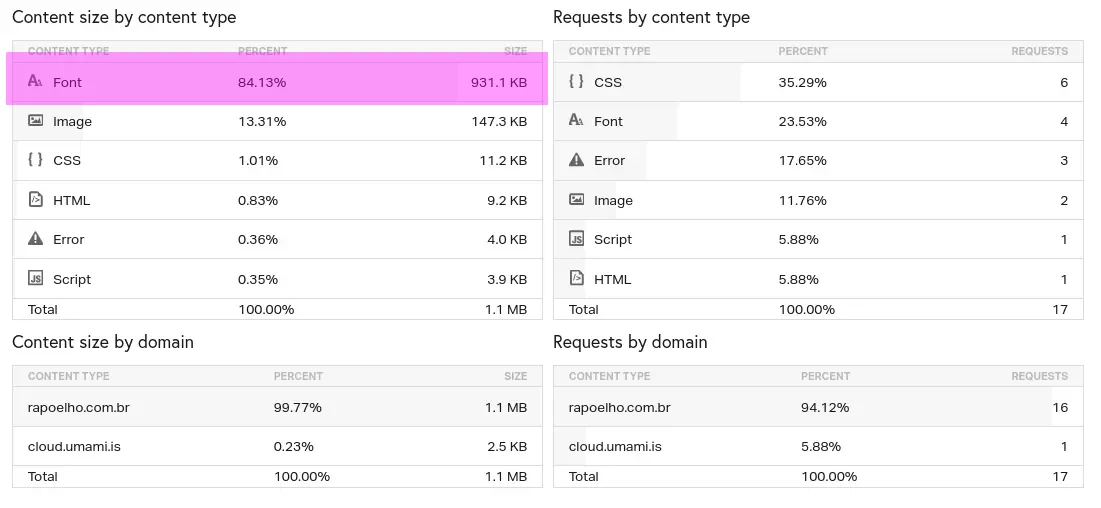Click the Error warning icon in content size table
The height and width of the screenshot is (508, 1101).
click(35, 239)
